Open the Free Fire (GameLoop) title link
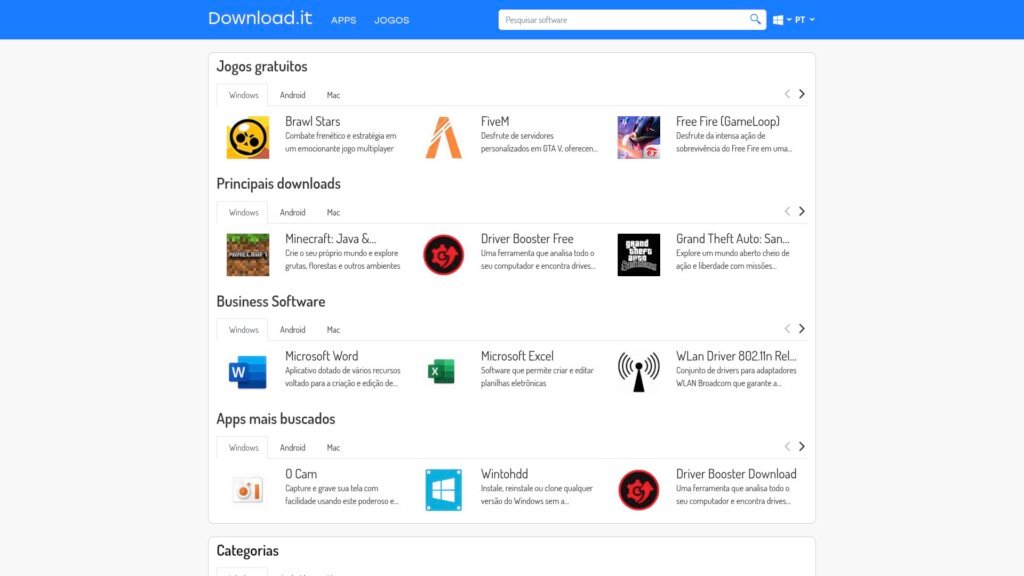This screenshot has height=576, width=1024. coord(728,121)
